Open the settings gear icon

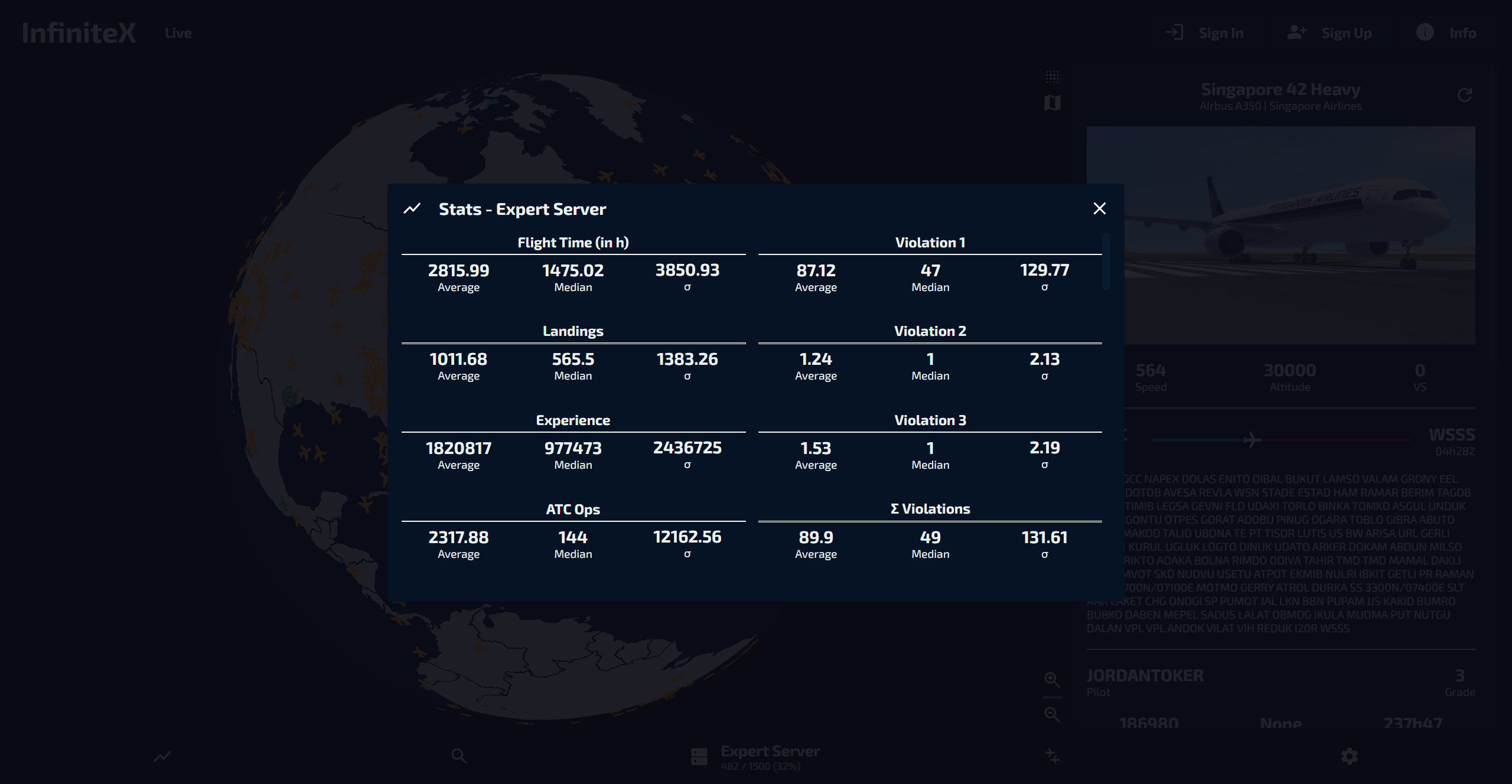pyautogui.click(x=1350, y=756)
